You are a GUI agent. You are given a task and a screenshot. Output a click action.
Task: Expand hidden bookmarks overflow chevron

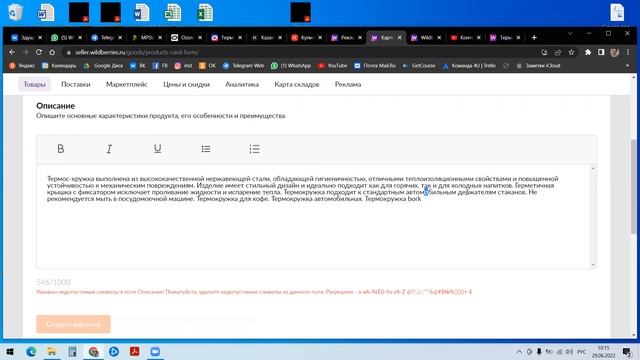coord(627,66)
